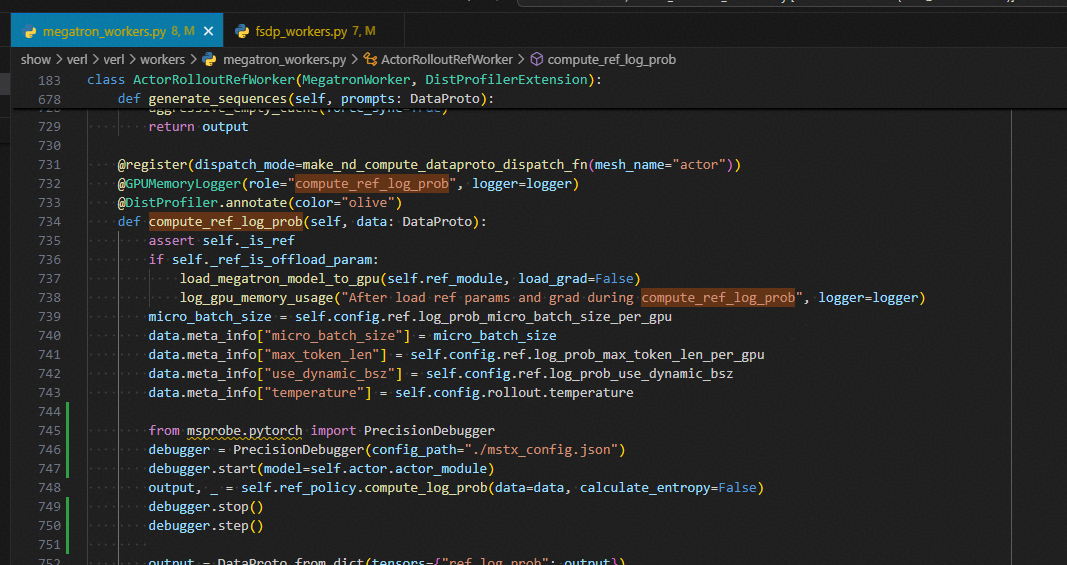Image resolution: width=1067 pixels, height=565 pixels.
Task: Click compute_ref_log_prob function name on line 734
Action: click(x=225, y=221)
